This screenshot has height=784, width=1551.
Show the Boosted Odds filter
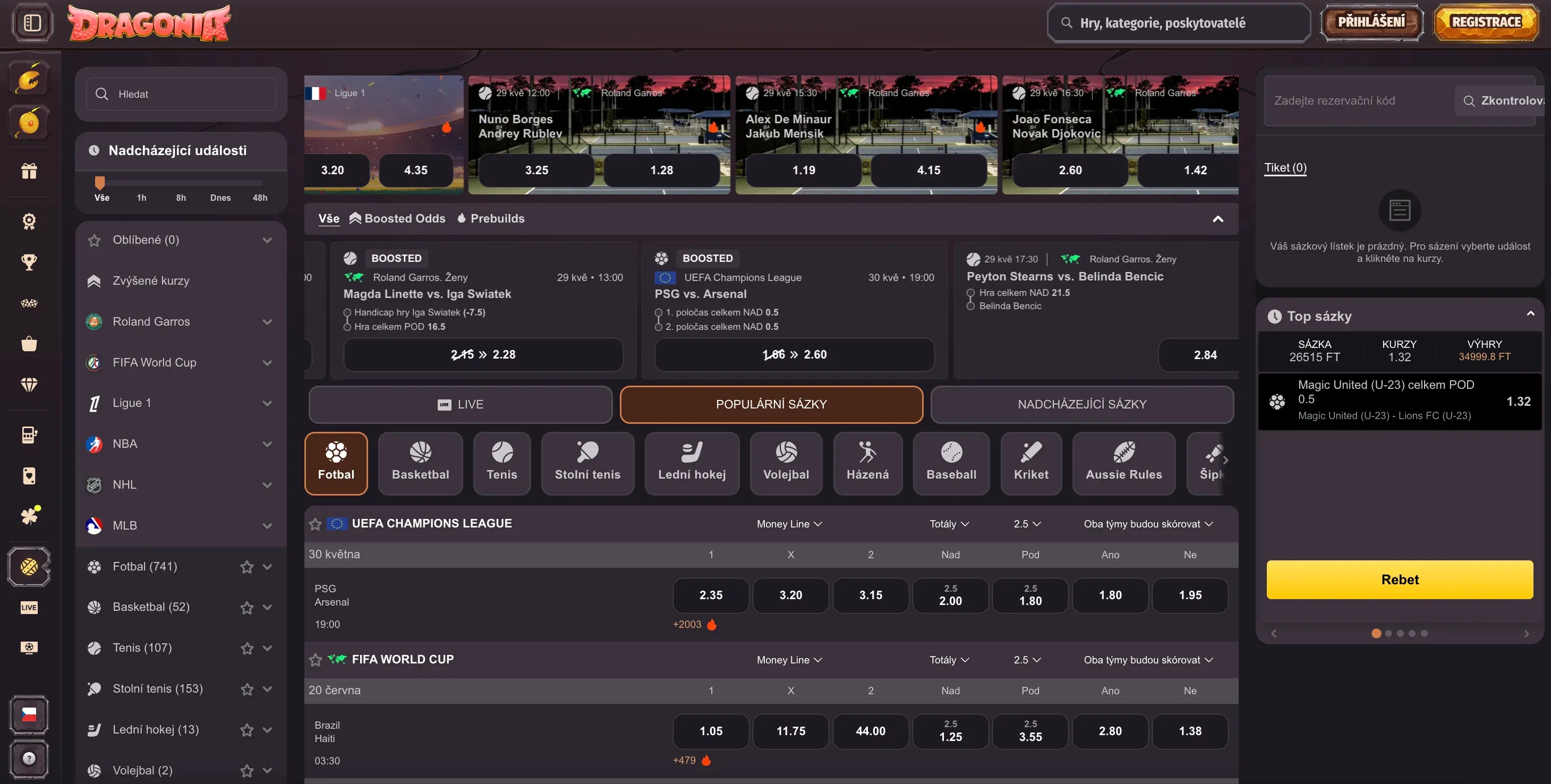(397, 219)
